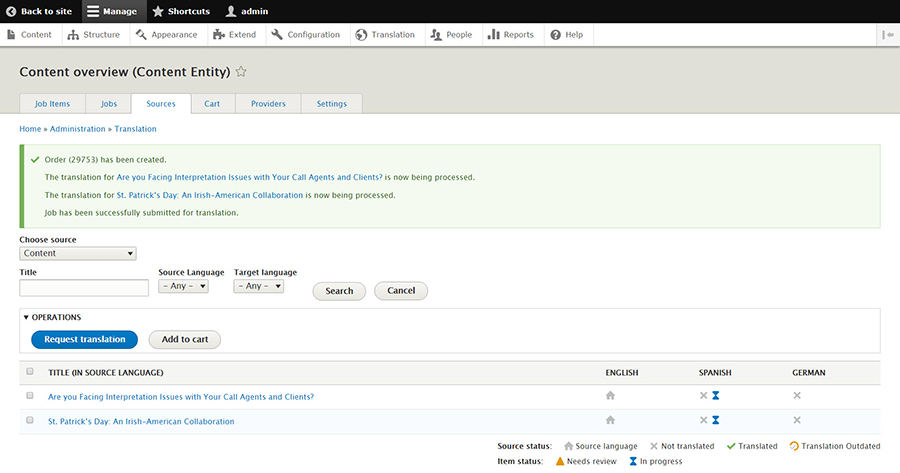
Task: Click English home icon for Interpretation Issues row
Action: click(610, 396)
